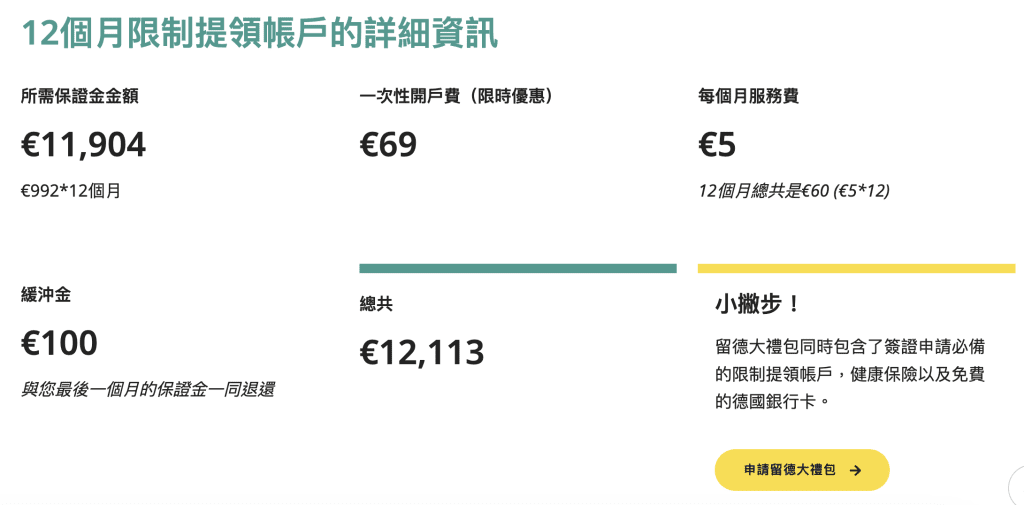Click the €12,113 total amount
The width and height of the screenshot is (1024, 505).
point(421,352)
